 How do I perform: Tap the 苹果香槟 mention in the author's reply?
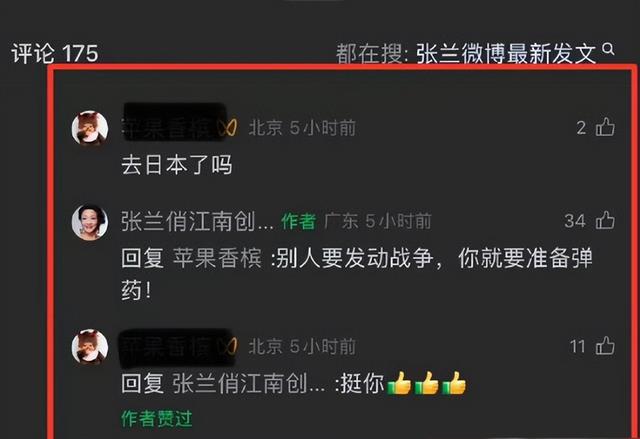[x=217, y=258]
